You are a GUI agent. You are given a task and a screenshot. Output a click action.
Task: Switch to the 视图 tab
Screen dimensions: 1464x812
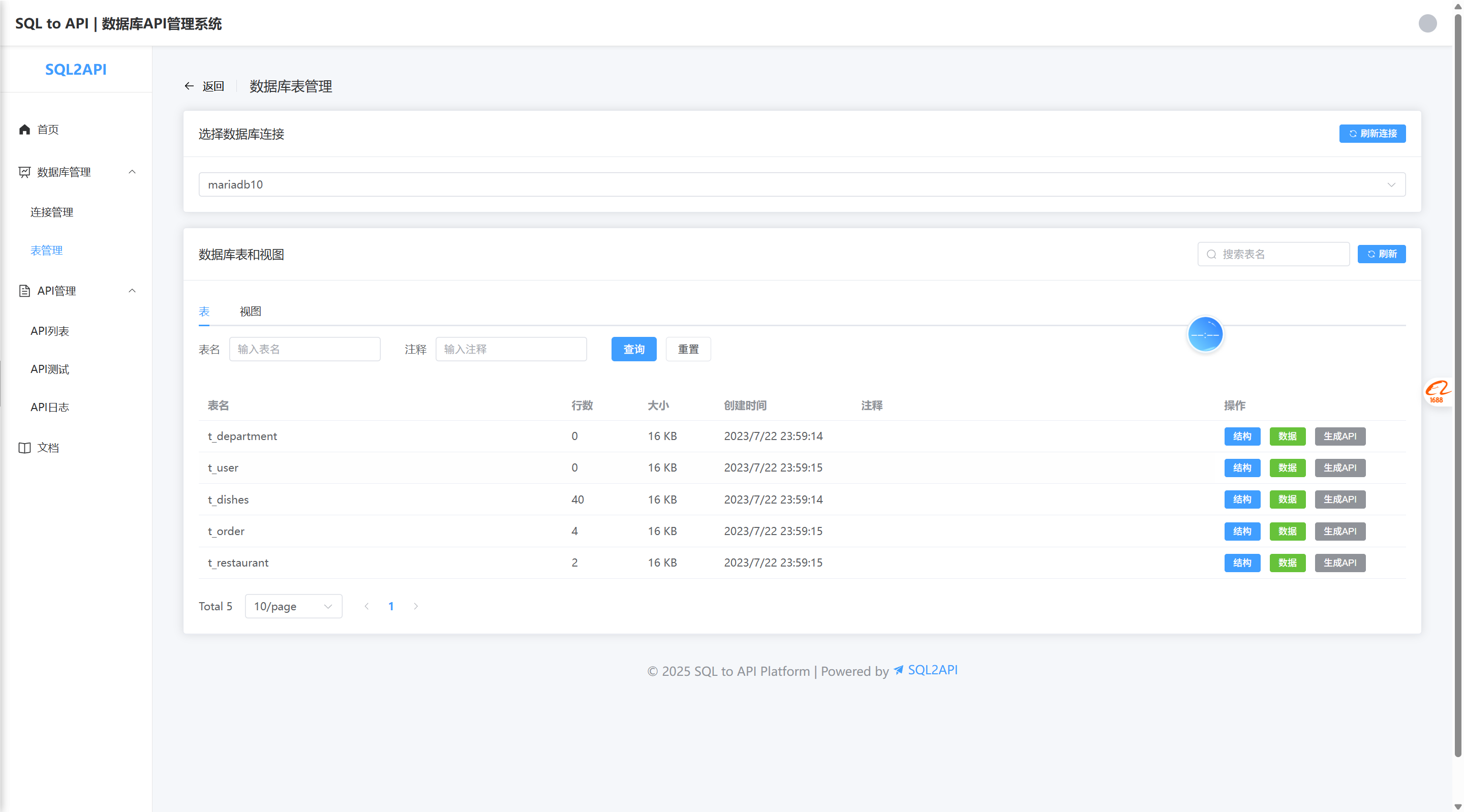pyautogui.click(x=250, y=311)
